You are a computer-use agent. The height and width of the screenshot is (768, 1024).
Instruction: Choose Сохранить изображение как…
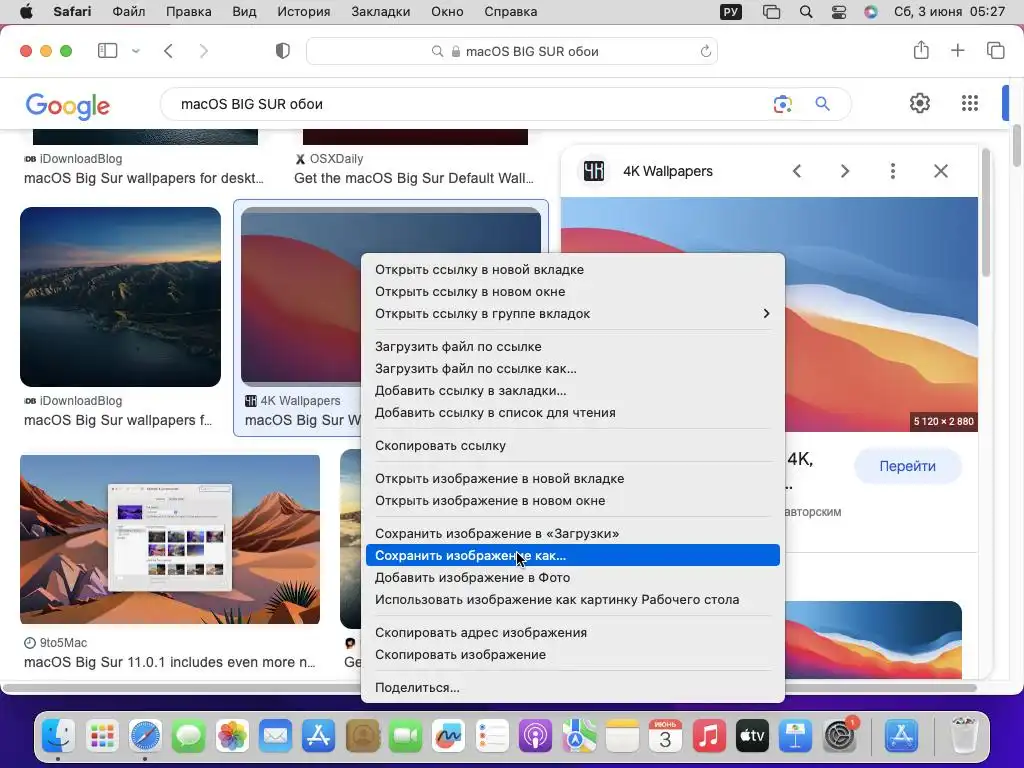(572, 555)
